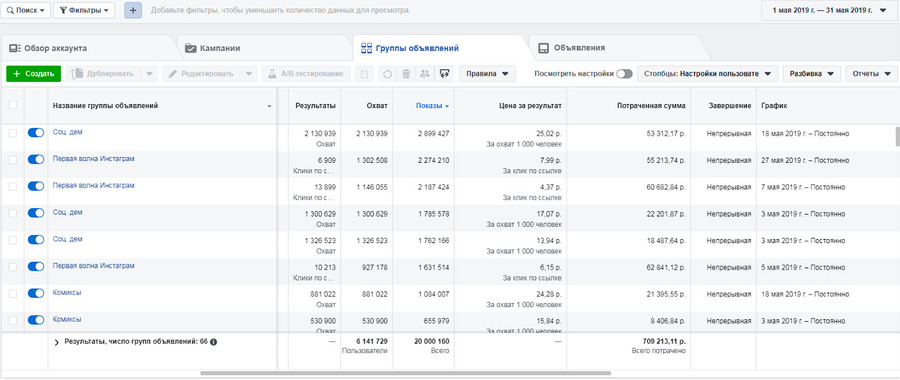Image resolution: width=900 pixels, height=380 pixels.
Task: Click the plus add-filter button
Action: (x=133, y=10)
